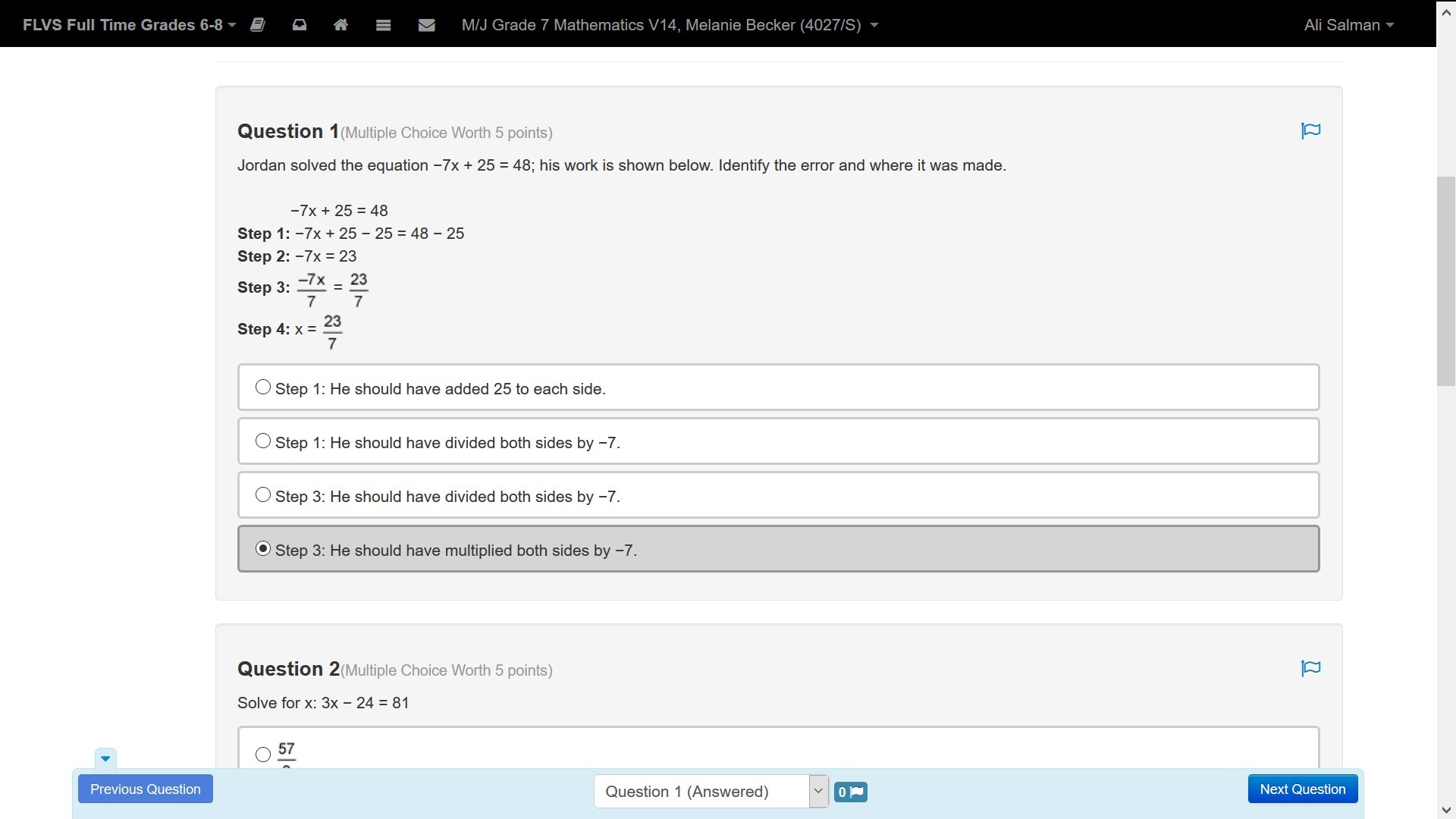Click the Next Question button
Screen dimensions: 1456x819
click(1302, 789)
